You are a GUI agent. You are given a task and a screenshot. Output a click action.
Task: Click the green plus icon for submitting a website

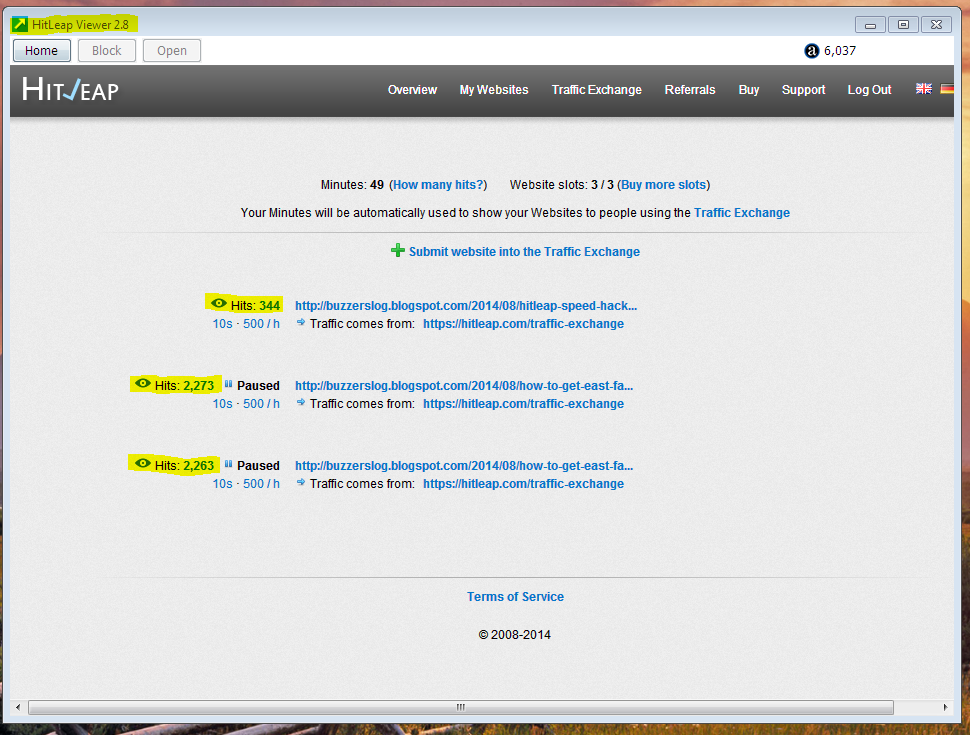[x=398, y=251]
